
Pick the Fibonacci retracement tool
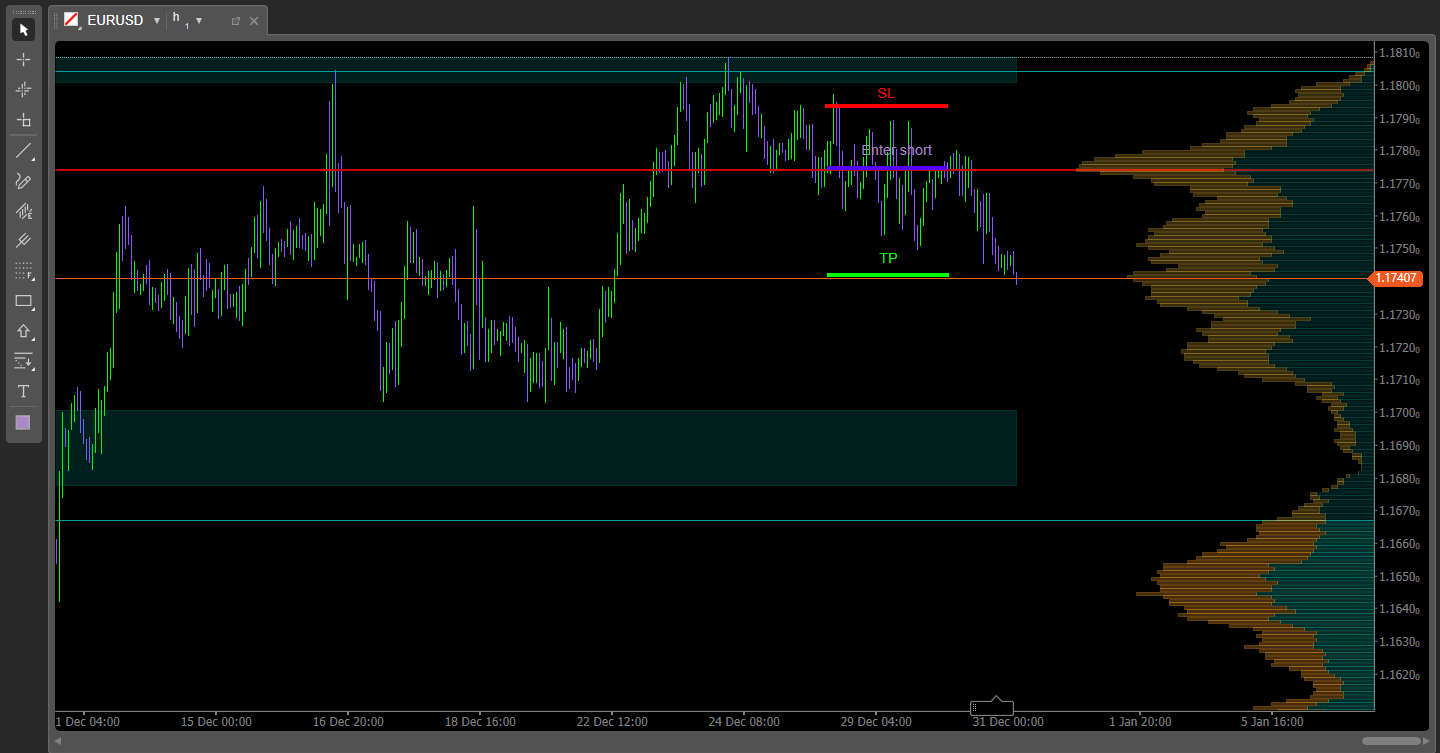[x=23, y=271]
